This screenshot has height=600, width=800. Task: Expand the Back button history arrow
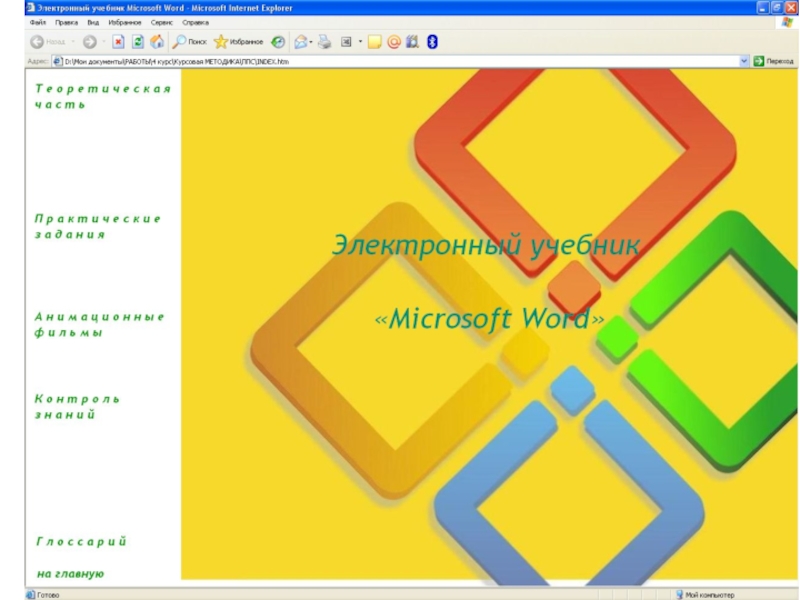pyautogui.click(x=72, y=42)
